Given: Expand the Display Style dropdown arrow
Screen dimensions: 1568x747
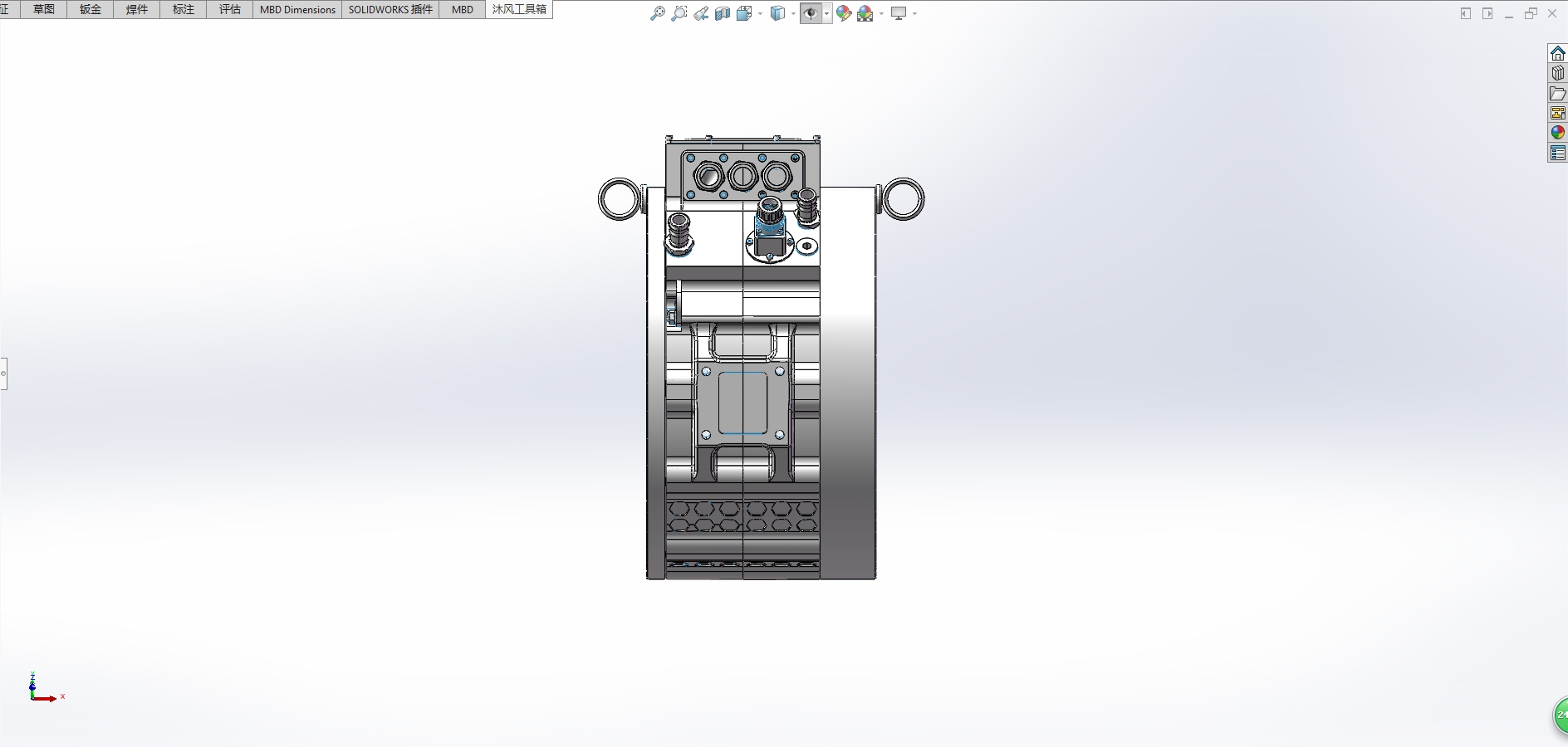Looking at the screenshot, I should (793, 13).
